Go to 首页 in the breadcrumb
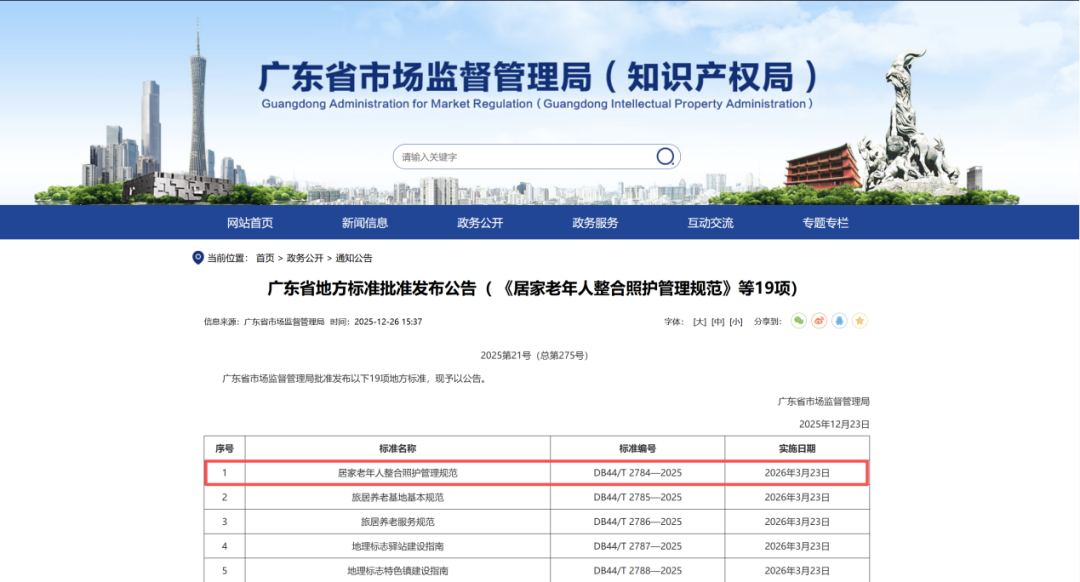This screenshot has width=1080, height=582. (265, 258)
